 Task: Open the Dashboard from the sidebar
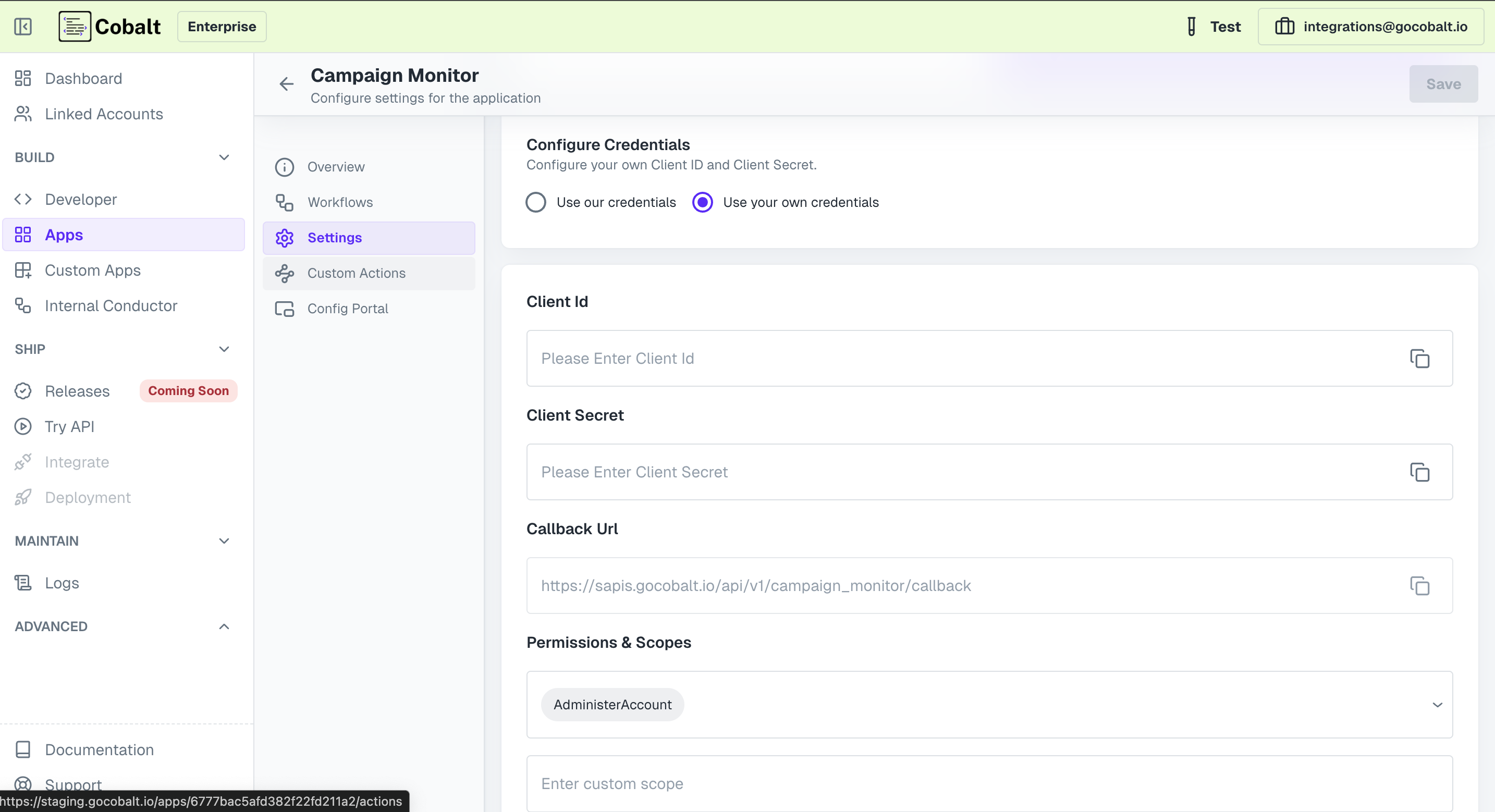point(83,78)
